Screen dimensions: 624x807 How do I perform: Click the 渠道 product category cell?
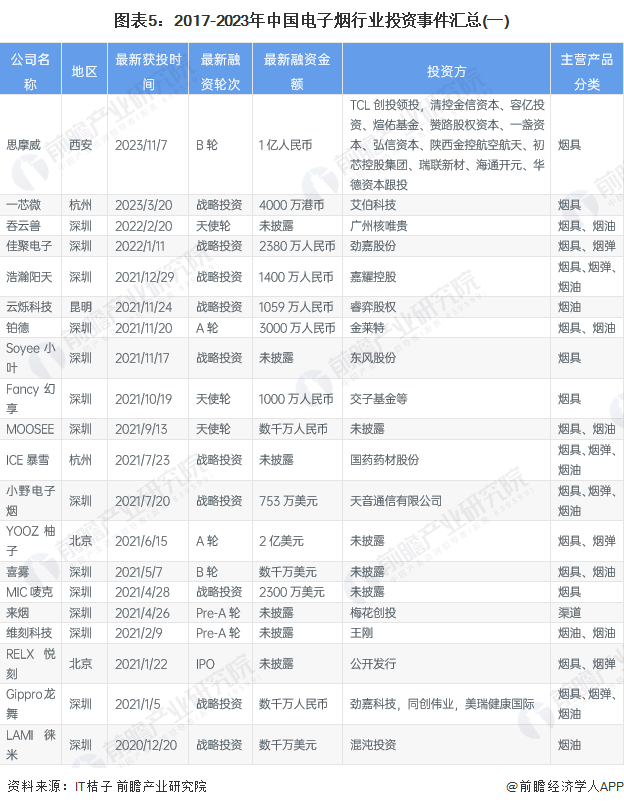tap(569, 613)
